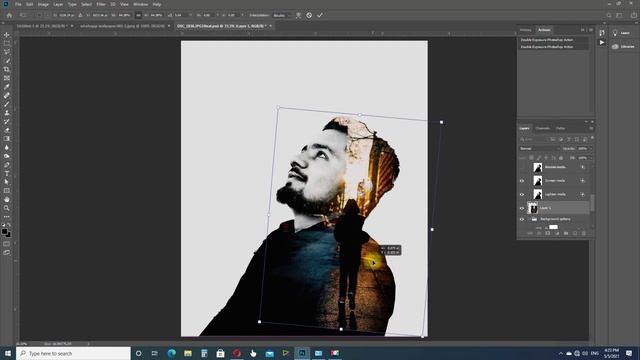Image resolution: width=640 pixels, height=360 pixels.
Task: Hide the Background options group
Action: coord(522,219)
